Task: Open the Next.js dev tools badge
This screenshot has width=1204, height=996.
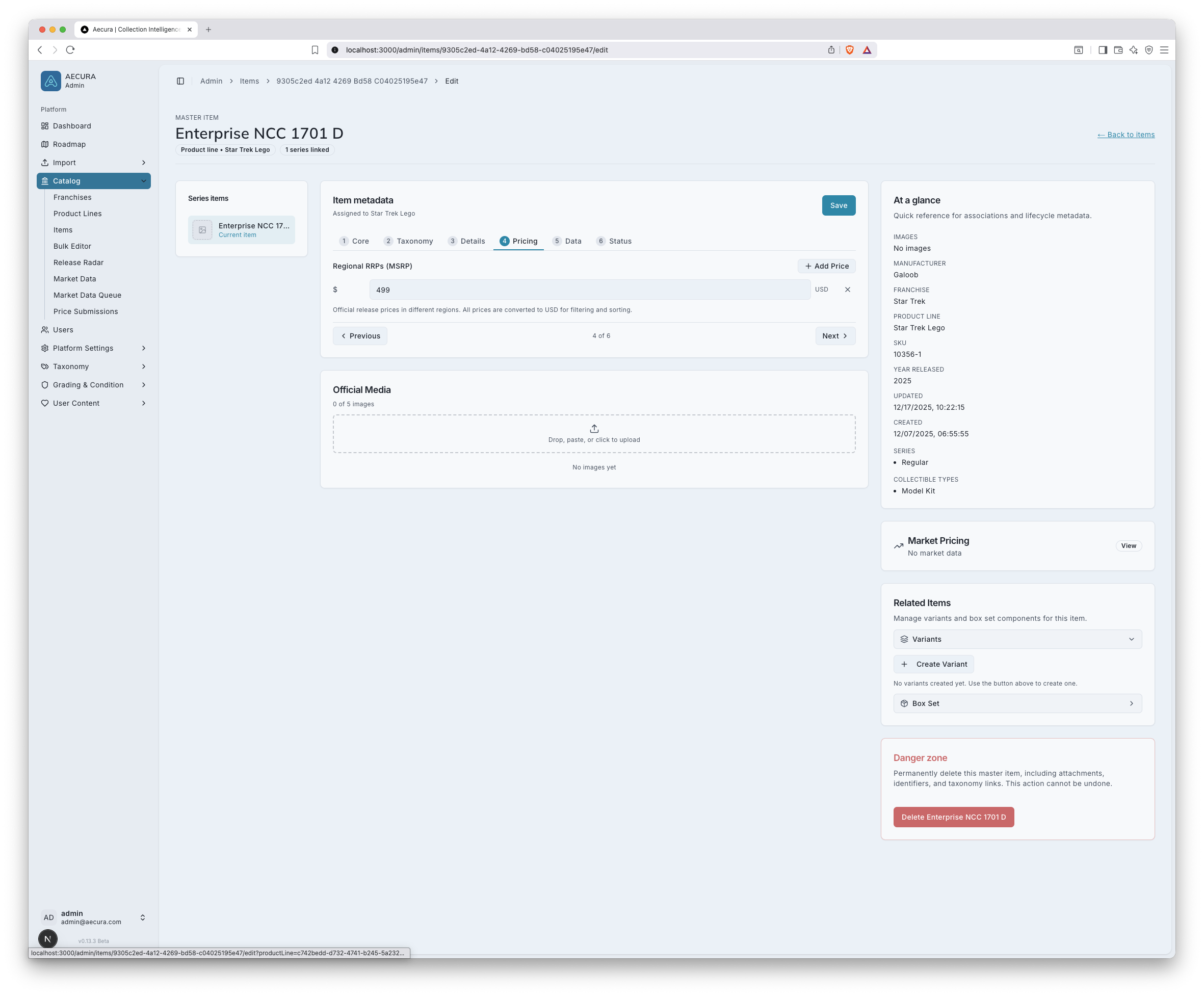Action: tap(47, 939)
